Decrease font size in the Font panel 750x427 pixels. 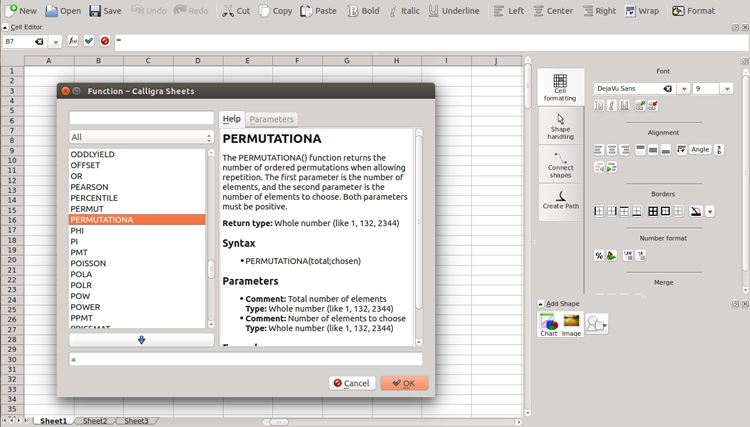click(x=653, y=106)
